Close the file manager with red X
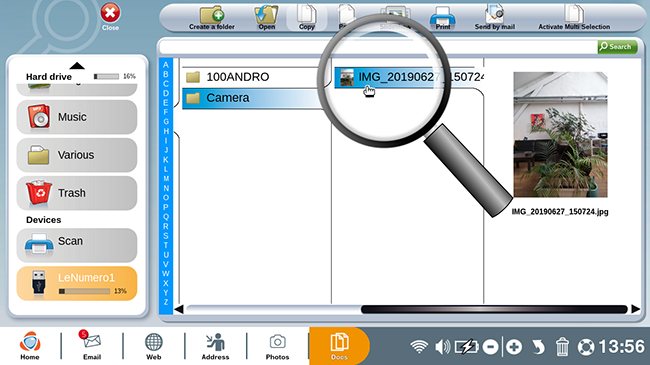The height and width of the screenshot is (365, 650). 110,14
